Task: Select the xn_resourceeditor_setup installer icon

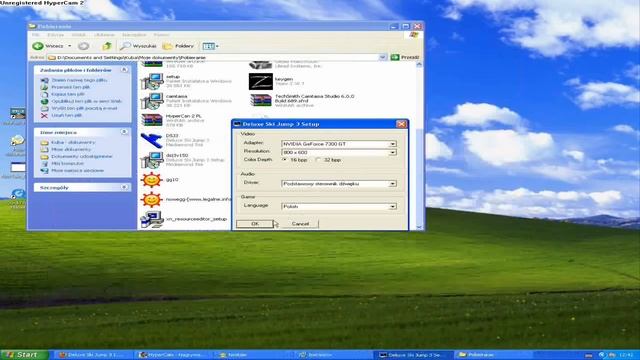Action: [x=152, y=219]
